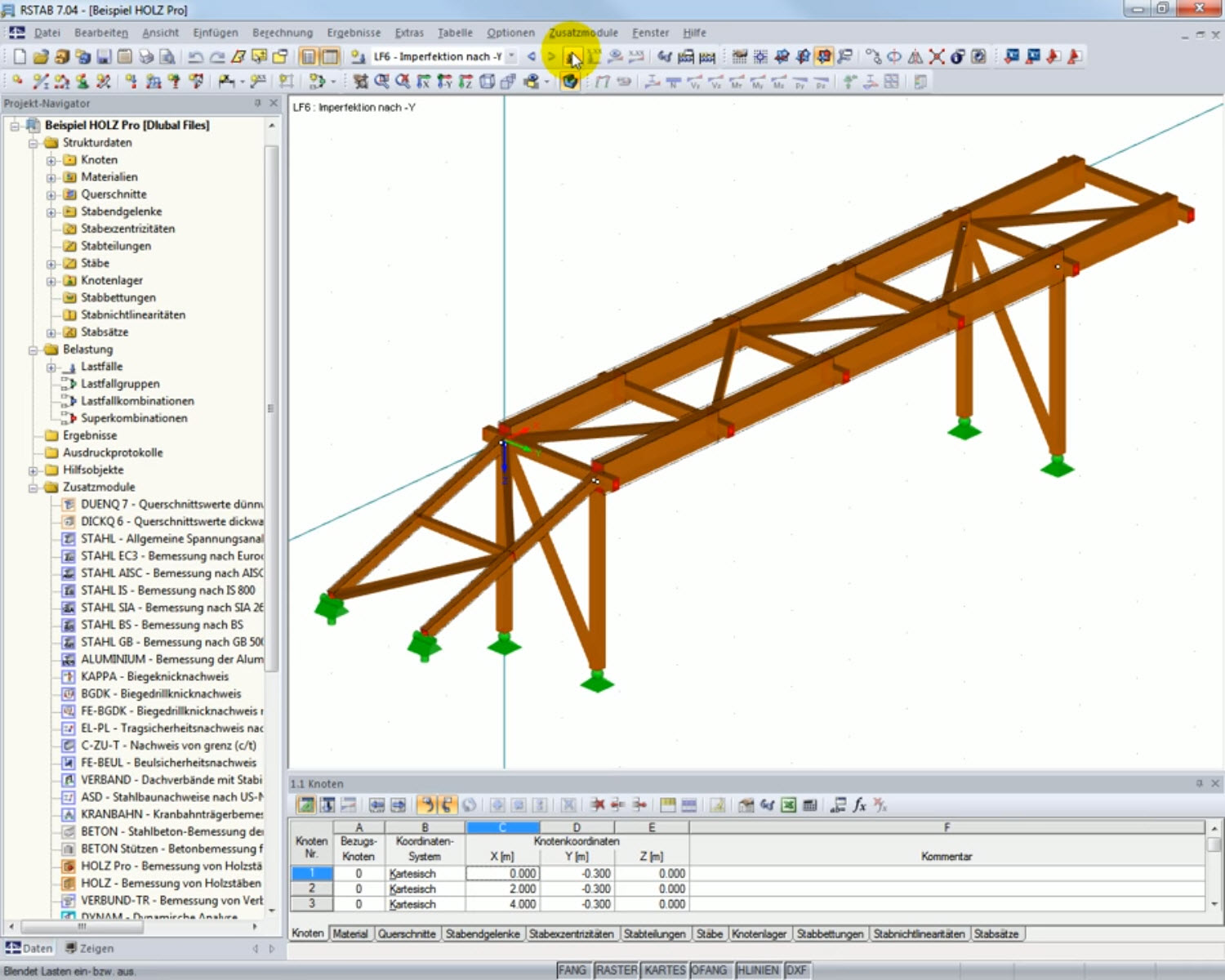Toggle DXF background layer
This screenshot has width=1225, height=980.
(796, 970)
